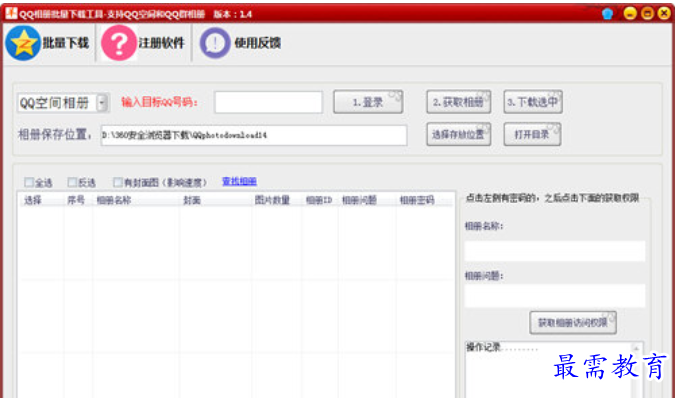Click the 选择存放位置 button
Viewport: 675px width, 398px height.
458,135
